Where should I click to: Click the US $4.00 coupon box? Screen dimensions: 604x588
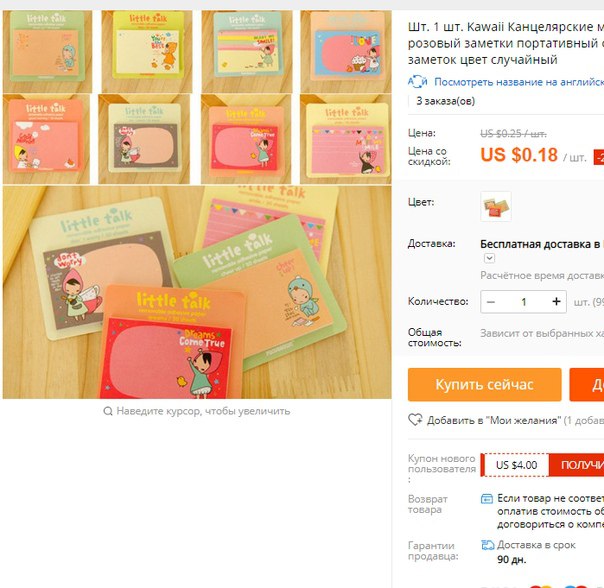point(515,465)
